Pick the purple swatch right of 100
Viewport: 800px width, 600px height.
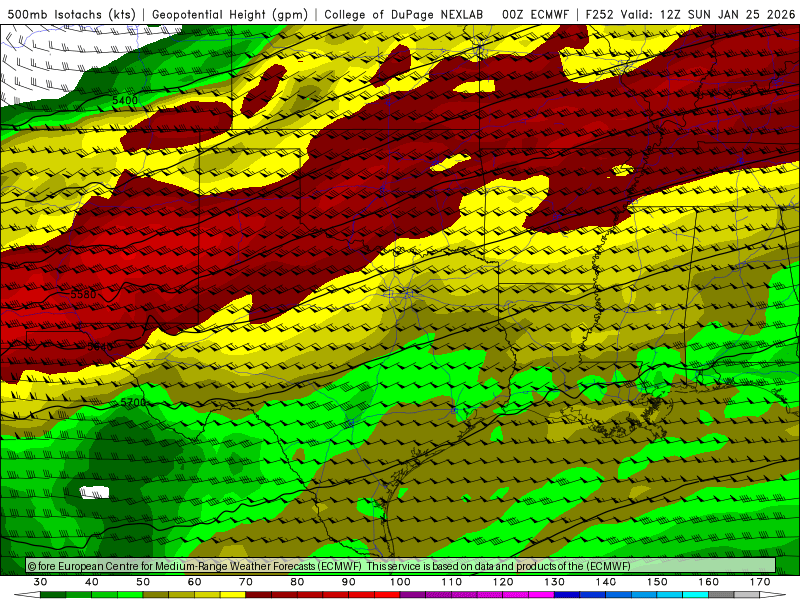(x=413, y=595)
